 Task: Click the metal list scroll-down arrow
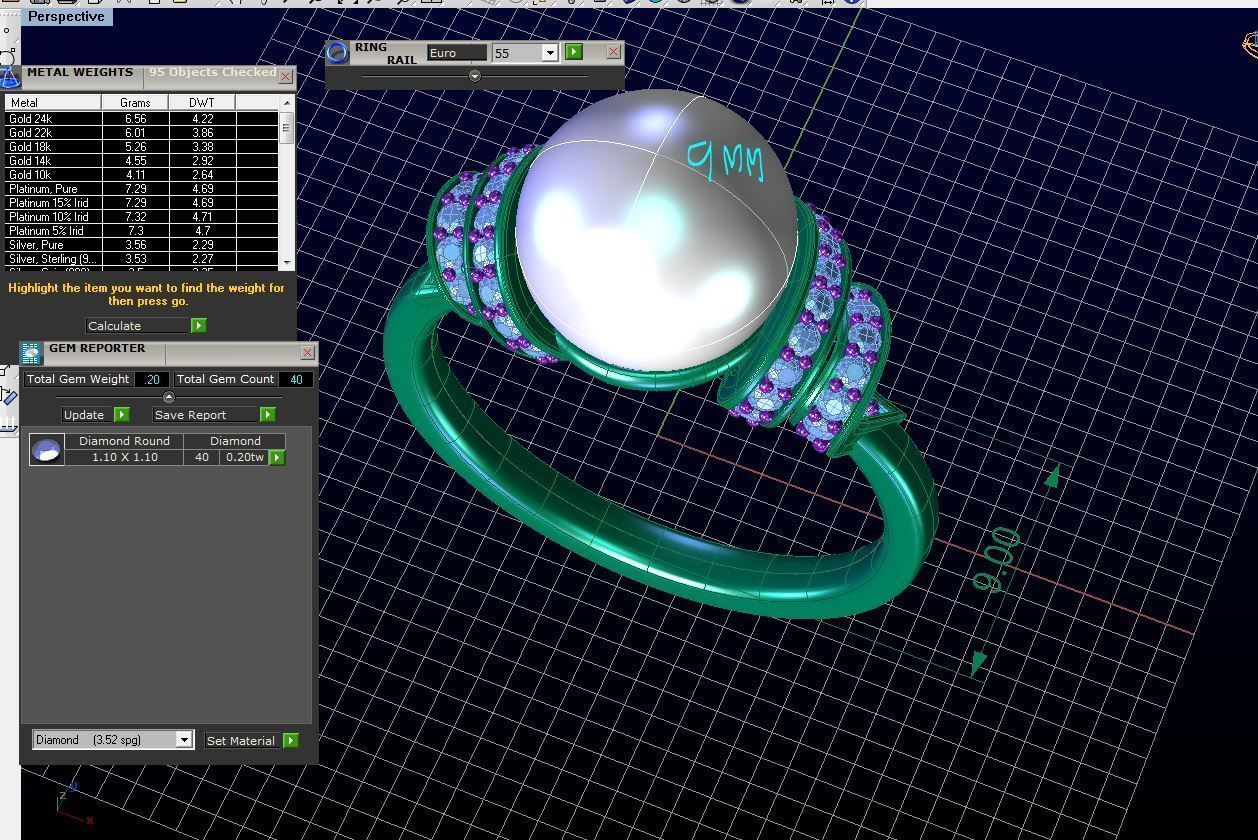(x=287, y=262)
